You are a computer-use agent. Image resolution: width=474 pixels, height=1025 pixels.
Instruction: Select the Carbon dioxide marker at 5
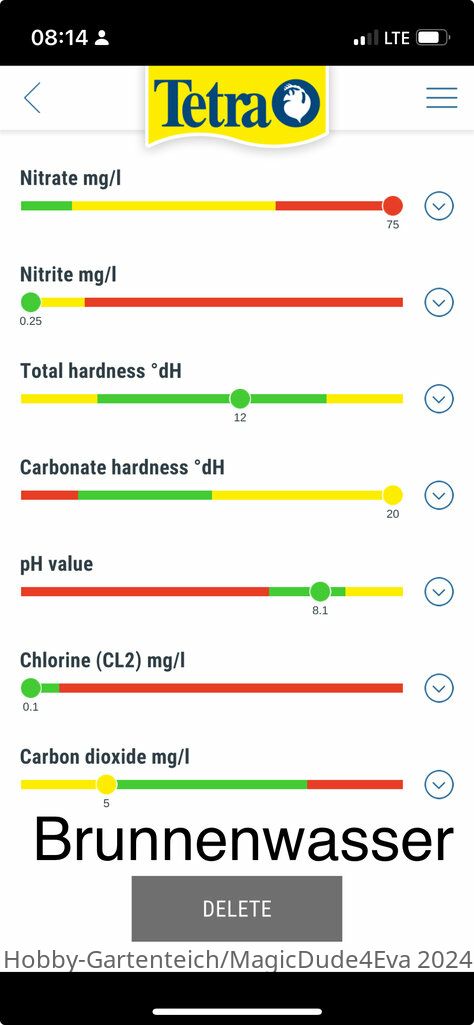(x=106, y=784)
